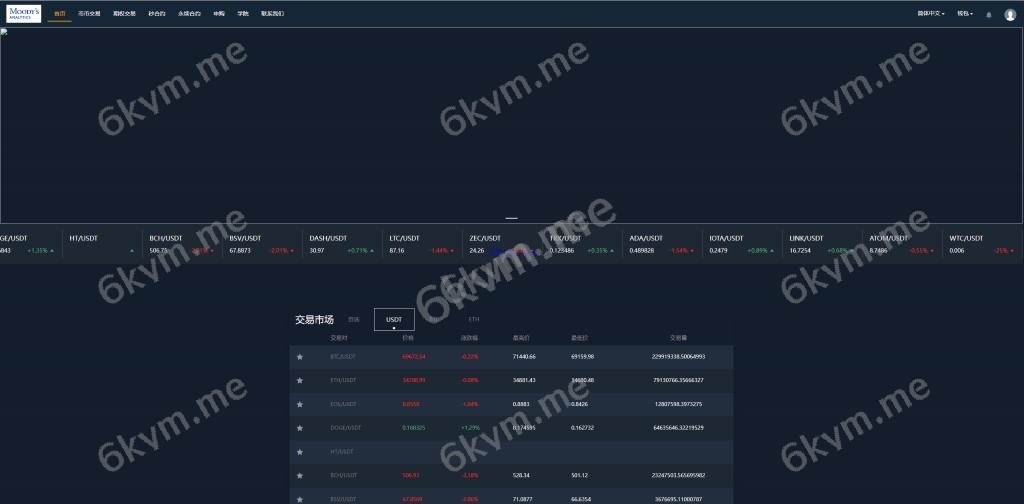Click DOGE/USDT pair in market table
The height and width of the screenshot is (504, 1024).
pos(345,428)
